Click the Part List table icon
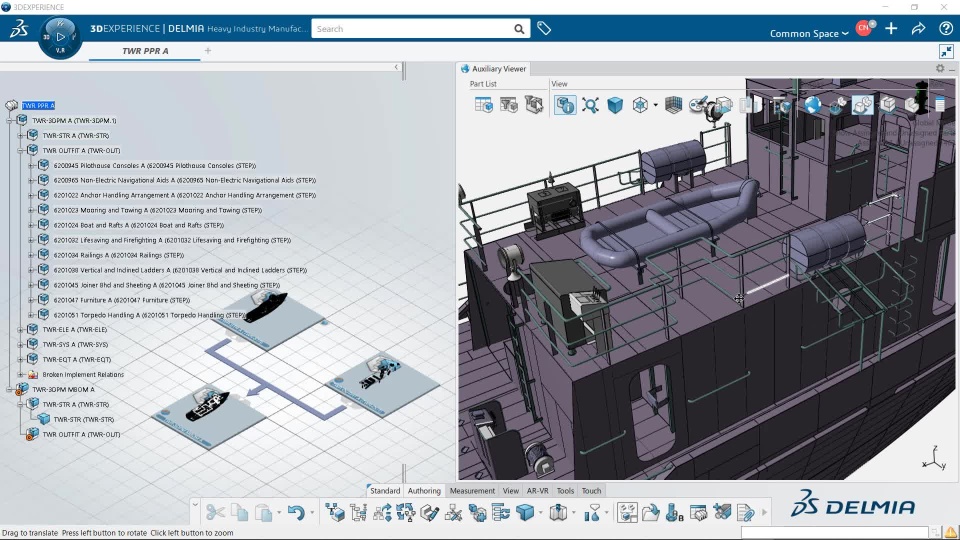The height and width of the screenshot is (540, 960). point(484,105)
